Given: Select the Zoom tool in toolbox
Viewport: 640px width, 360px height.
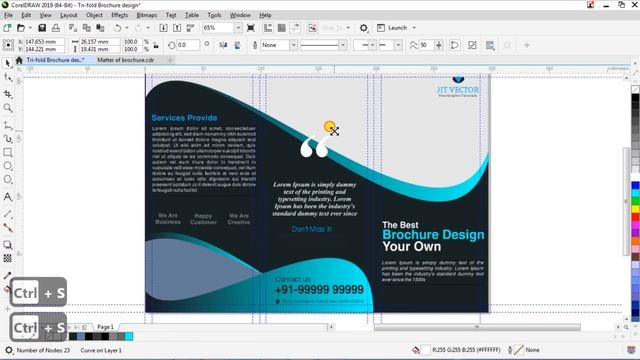Looking at the screenshot, I should [7, 108].
